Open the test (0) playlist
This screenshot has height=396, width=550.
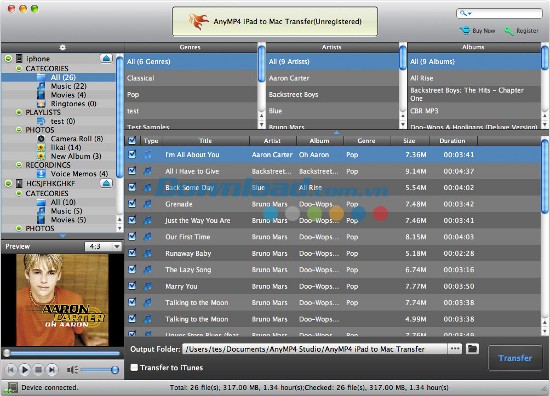tap(63, 121)
